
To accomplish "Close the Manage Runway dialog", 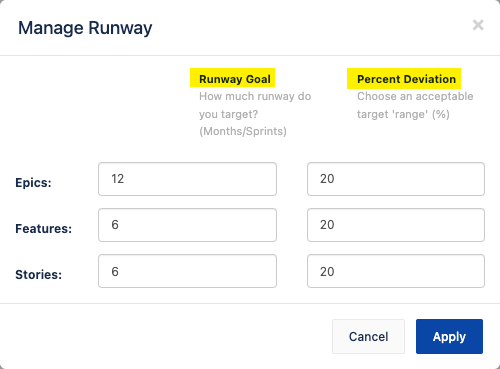I will coord(478,25).
